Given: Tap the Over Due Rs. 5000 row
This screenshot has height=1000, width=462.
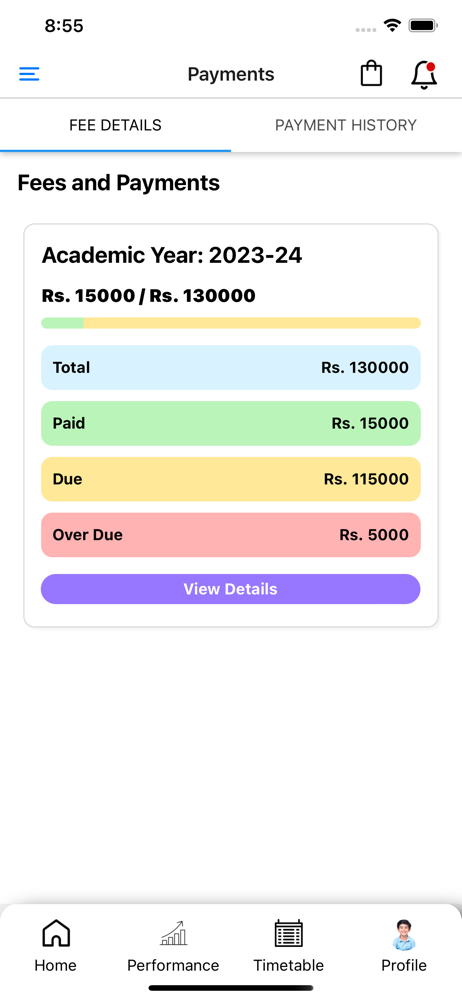Looking at the screenshot, I should [230, 534].
